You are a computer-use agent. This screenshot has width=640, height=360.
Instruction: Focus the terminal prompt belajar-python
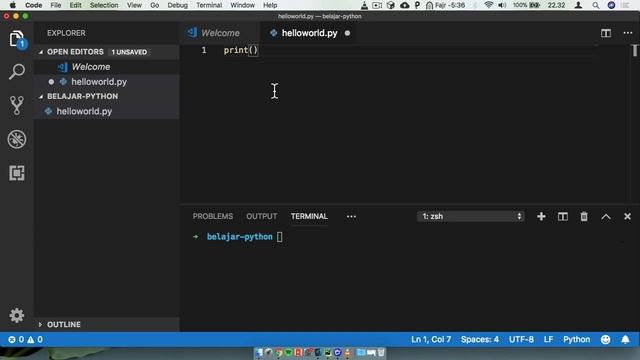pos(240,237)
